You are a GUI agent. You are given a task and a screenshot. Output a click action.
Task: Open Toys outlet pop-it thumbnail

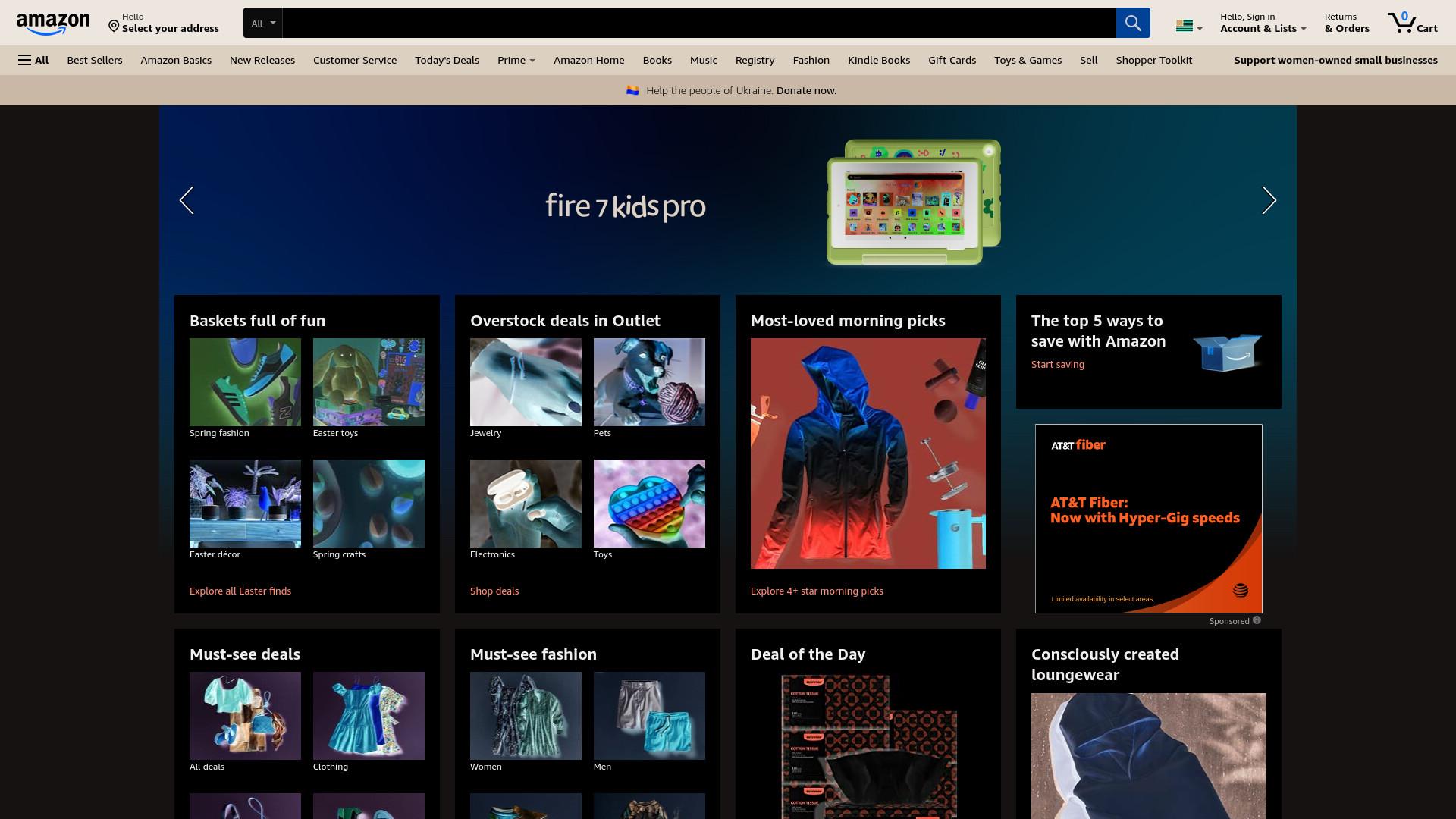[x=649, y=504]
